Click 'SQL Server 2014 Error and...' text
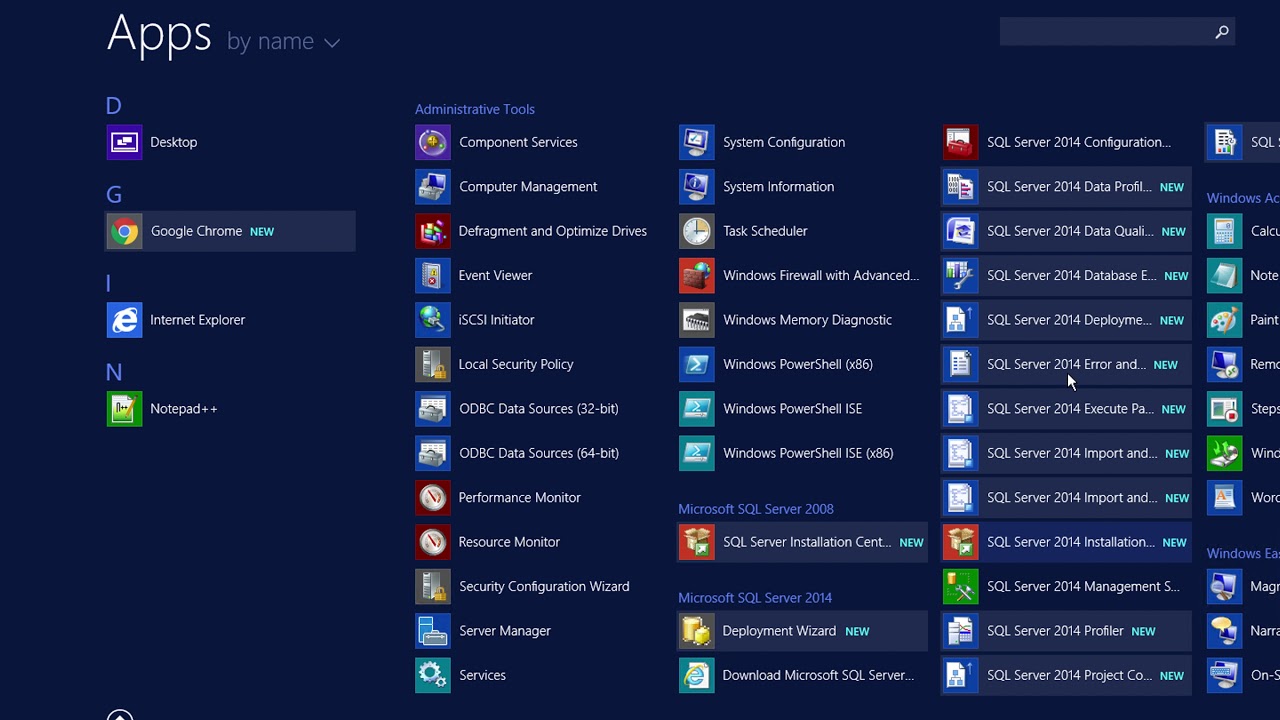The image size is (1280, 720). pos(1066,364)
